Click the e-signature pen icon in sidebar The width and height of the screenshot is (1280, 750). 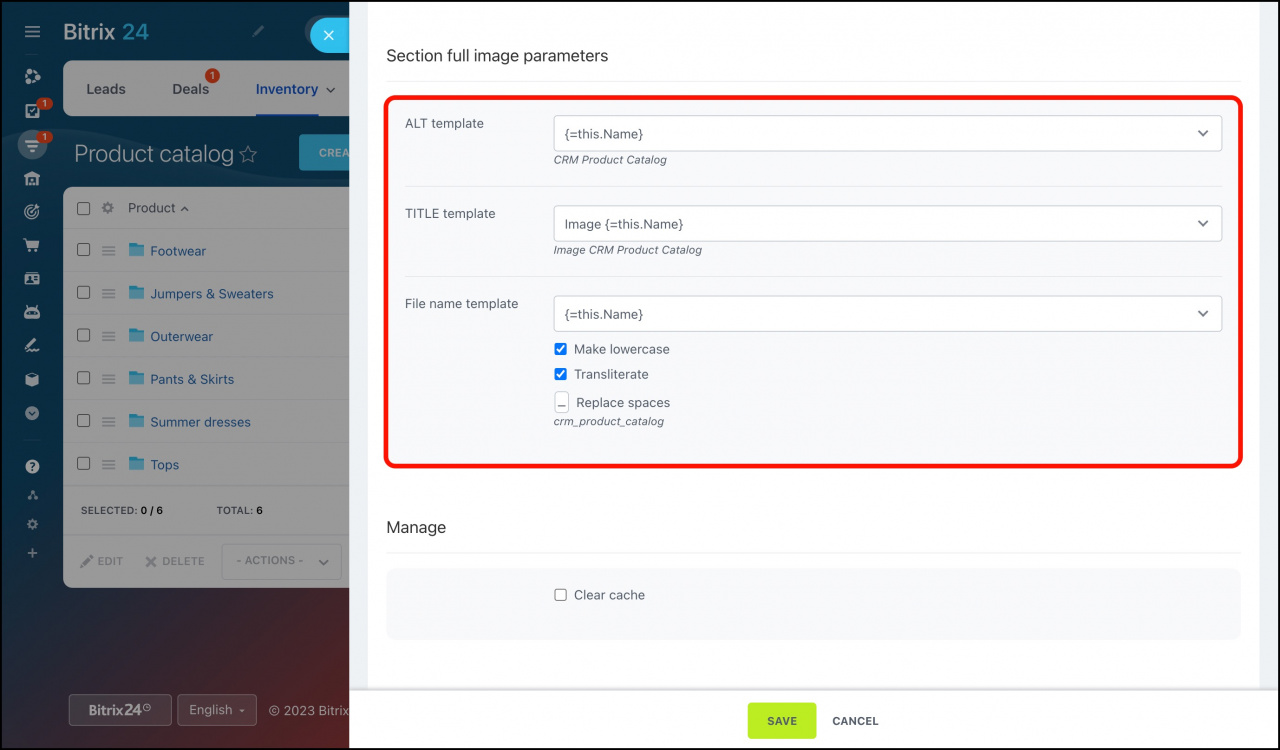tap(32, 346)
